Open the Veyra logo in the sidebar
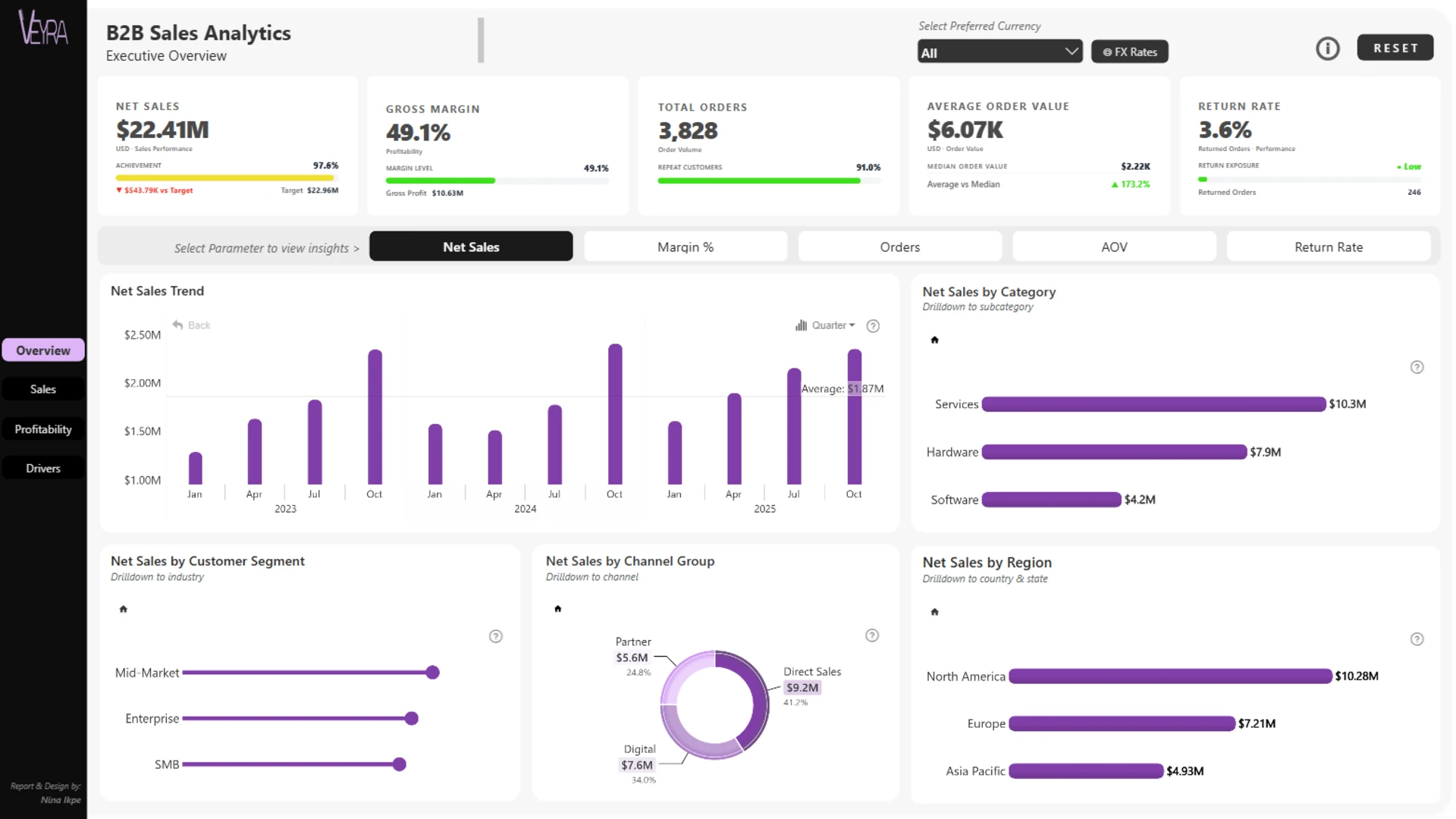1456x819 pixels. tap(43, 27)
